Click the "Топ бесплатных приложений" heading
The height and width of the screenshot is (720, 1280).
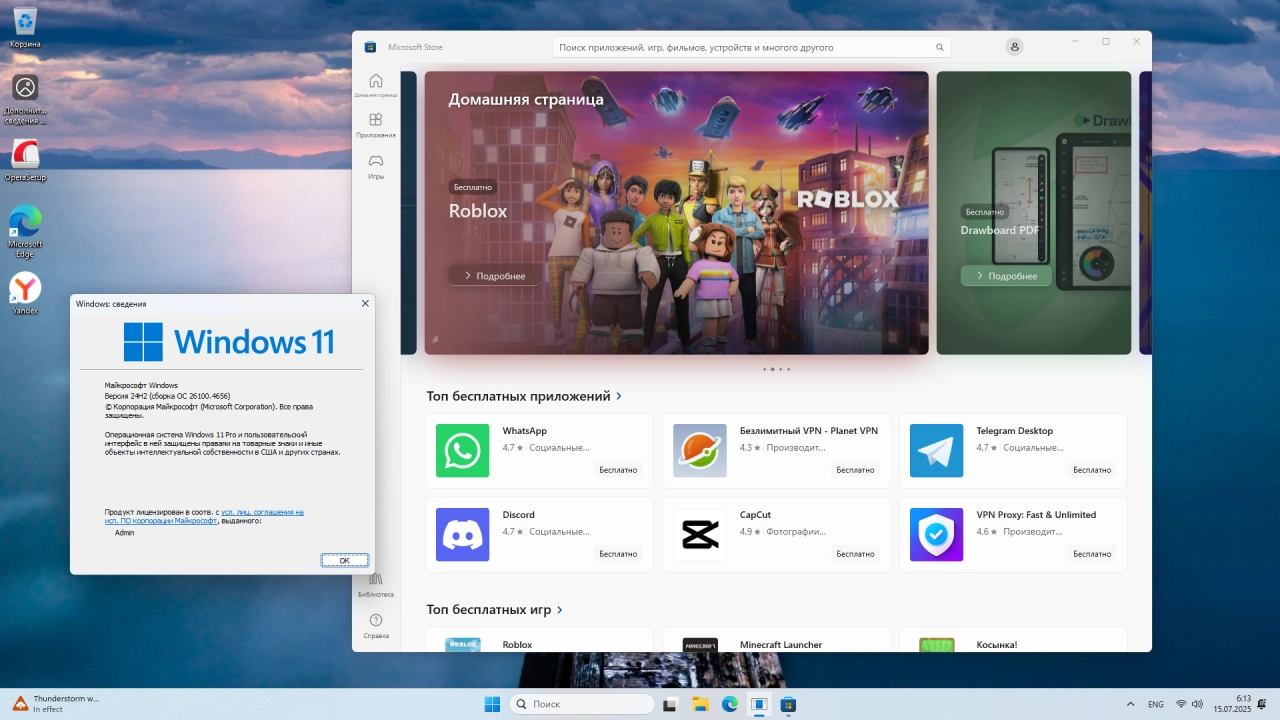point(518,396)
